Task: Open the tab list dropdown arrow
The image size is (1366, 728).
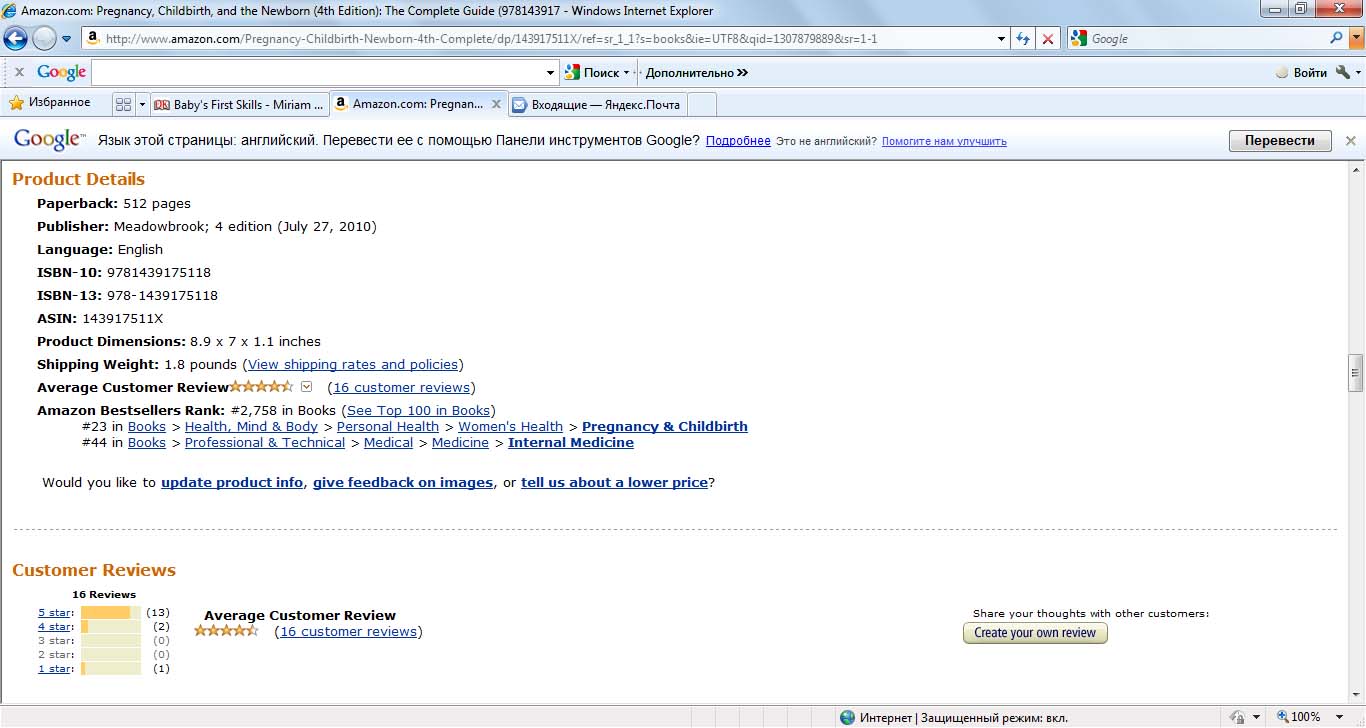Action: [x=142, y=104]
